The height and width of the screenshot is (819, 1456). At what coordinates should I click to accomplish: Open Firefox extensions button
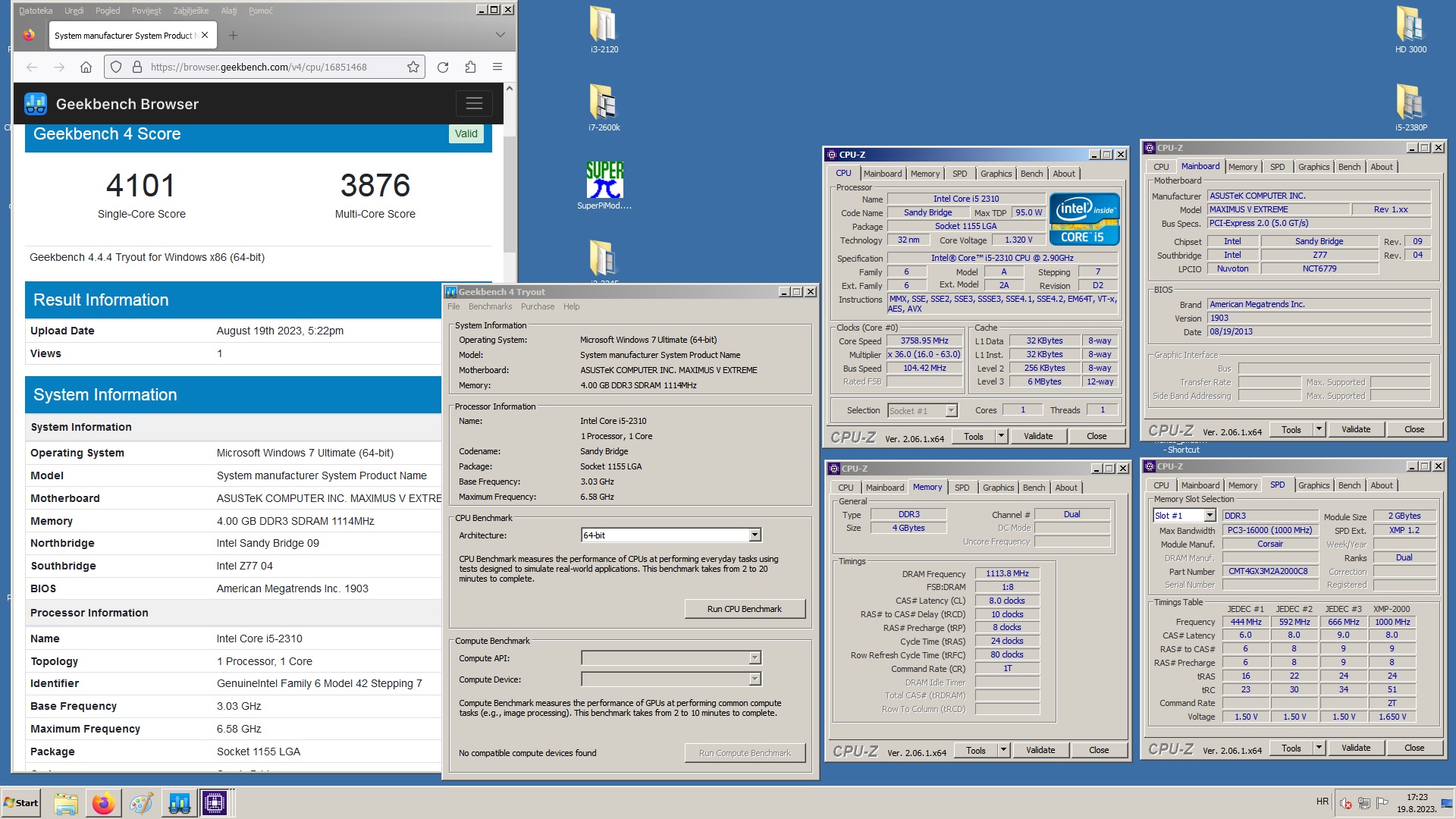coord(470,67)
